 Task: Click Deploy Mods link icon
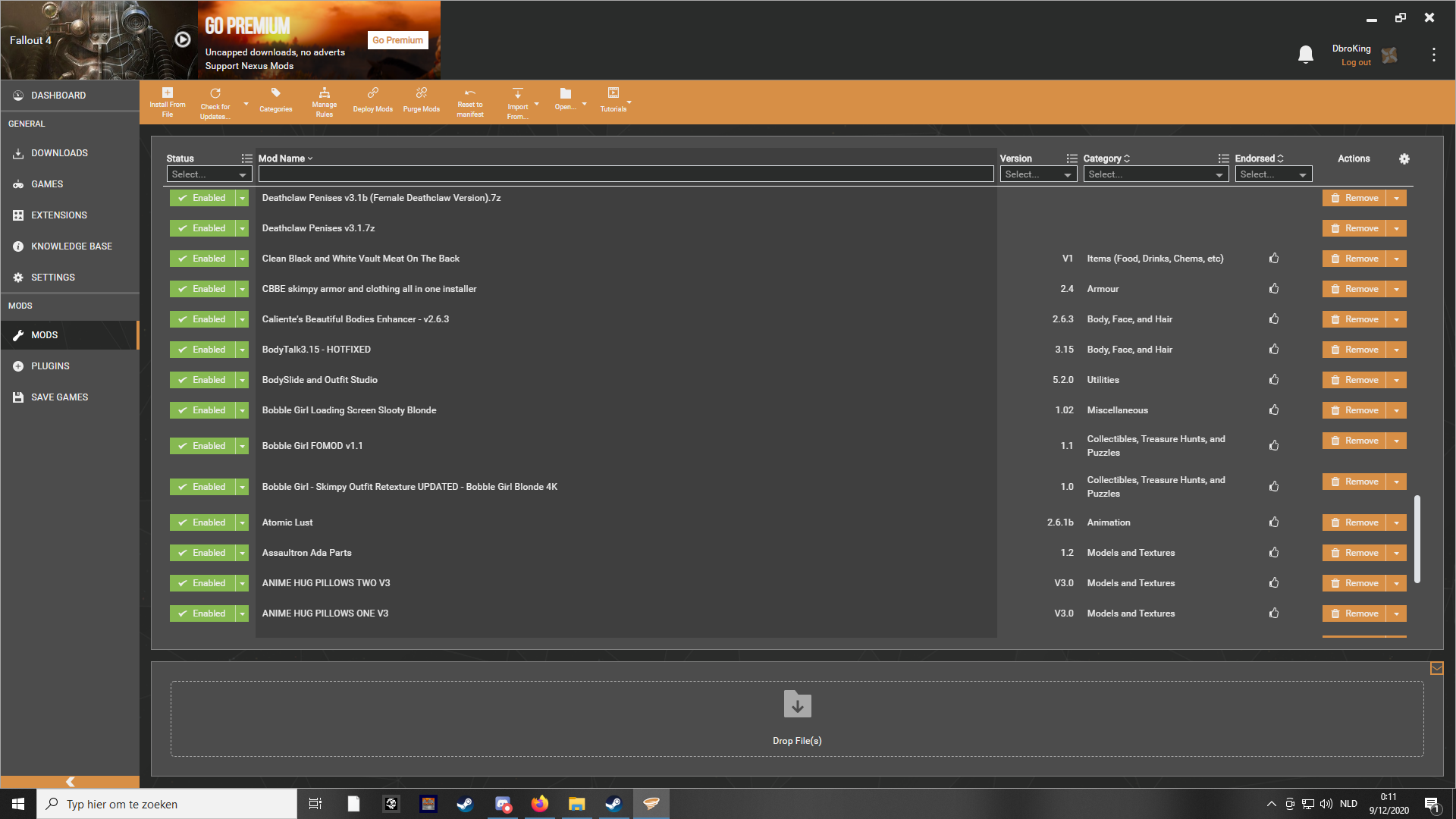(373, 93)
